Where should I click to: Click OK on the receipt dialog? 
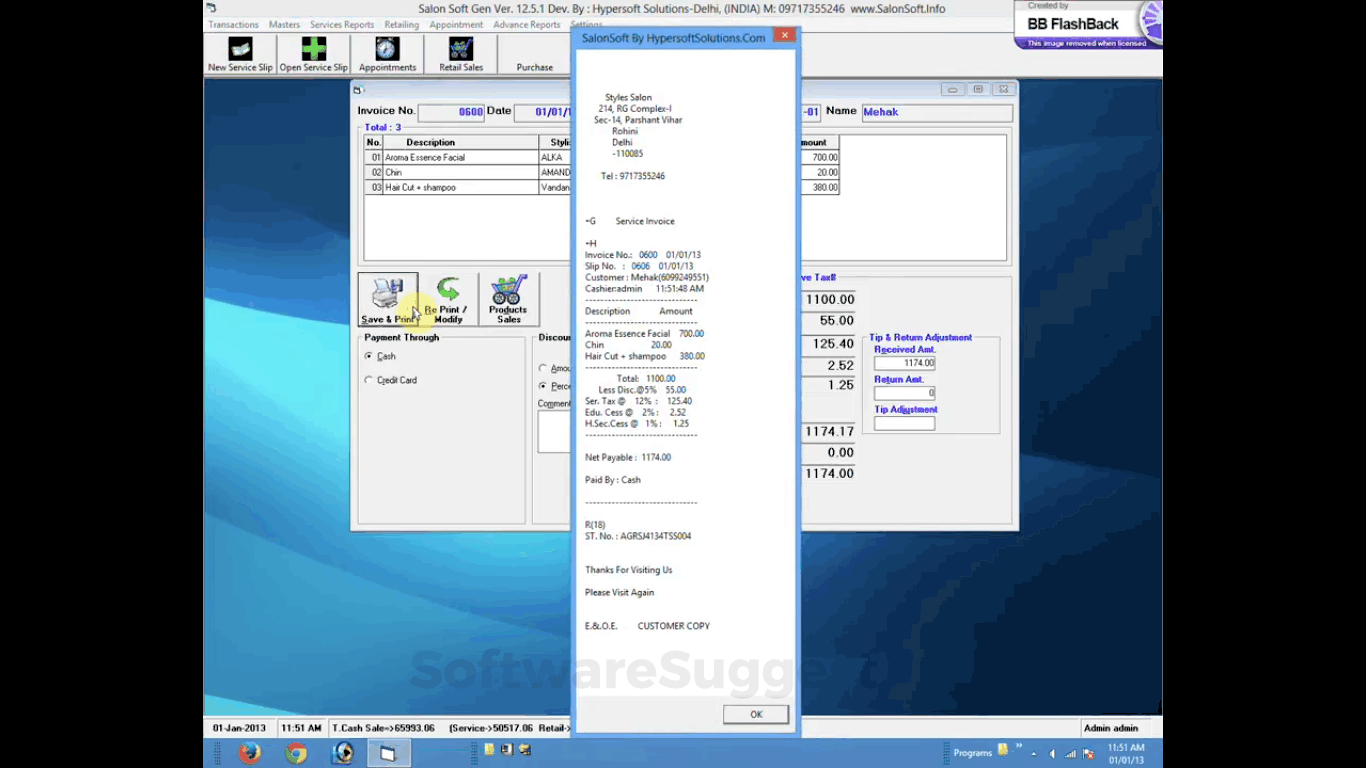[756, 714]
